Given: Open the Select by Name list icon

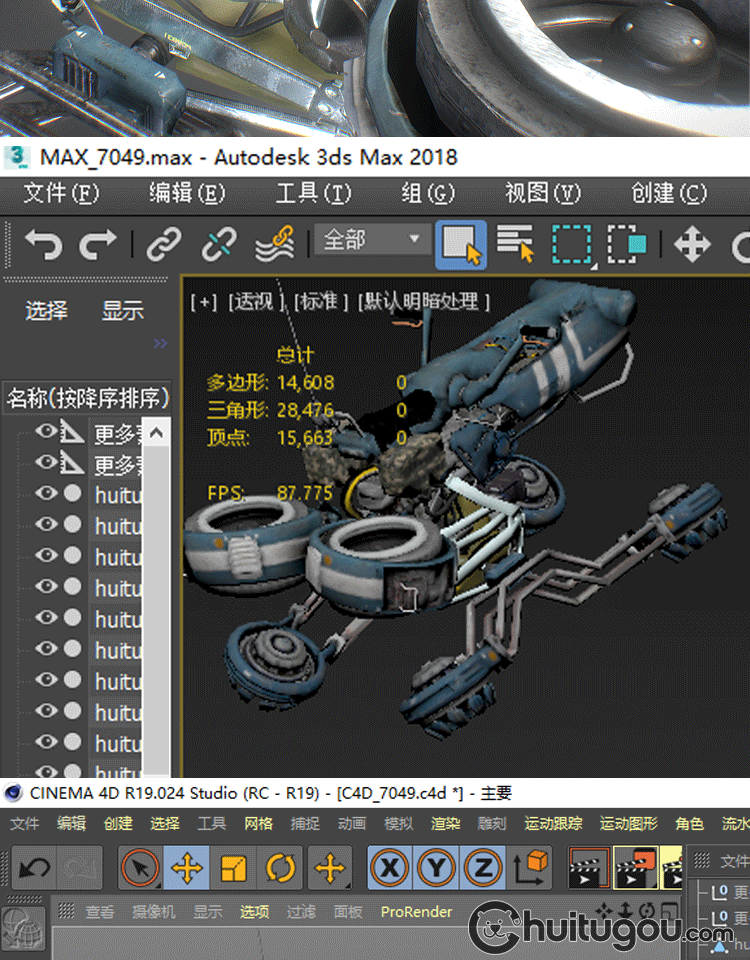Looking at the screenshot, I should coord(516,244).
